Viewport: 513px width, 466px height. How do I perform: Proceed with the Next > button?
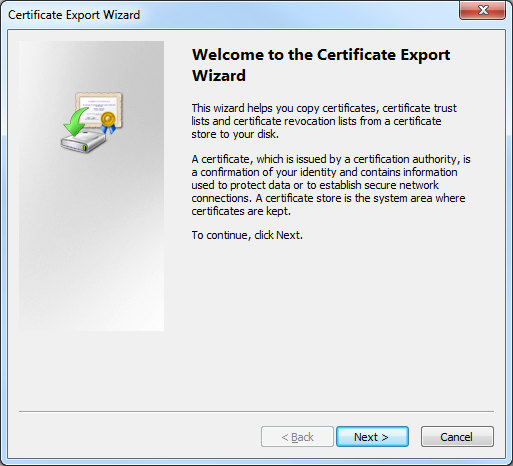coord(372,437)
